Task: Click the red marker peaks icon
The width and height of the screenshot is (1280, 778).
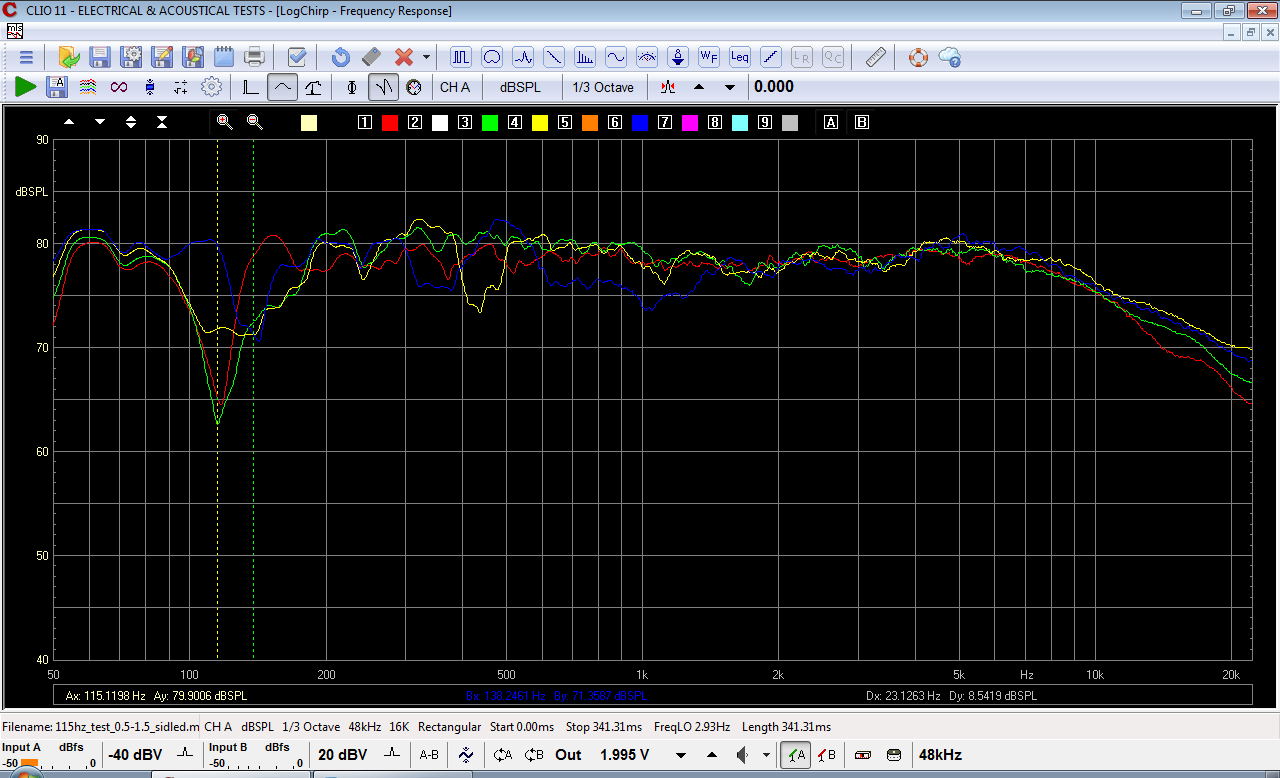Action: (x=668, y=87)
